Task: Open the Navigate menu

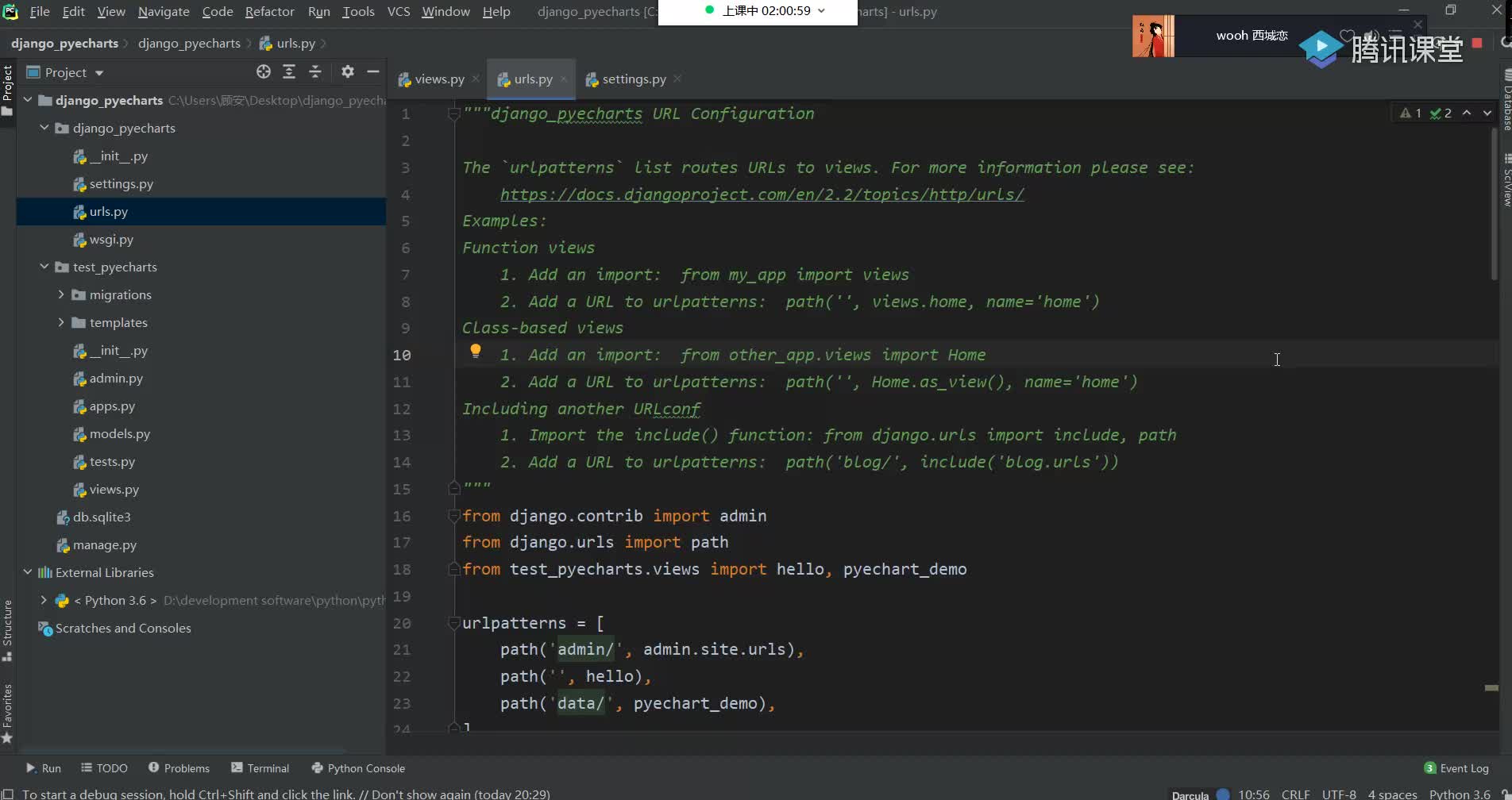Action: (x=164, y=11)
